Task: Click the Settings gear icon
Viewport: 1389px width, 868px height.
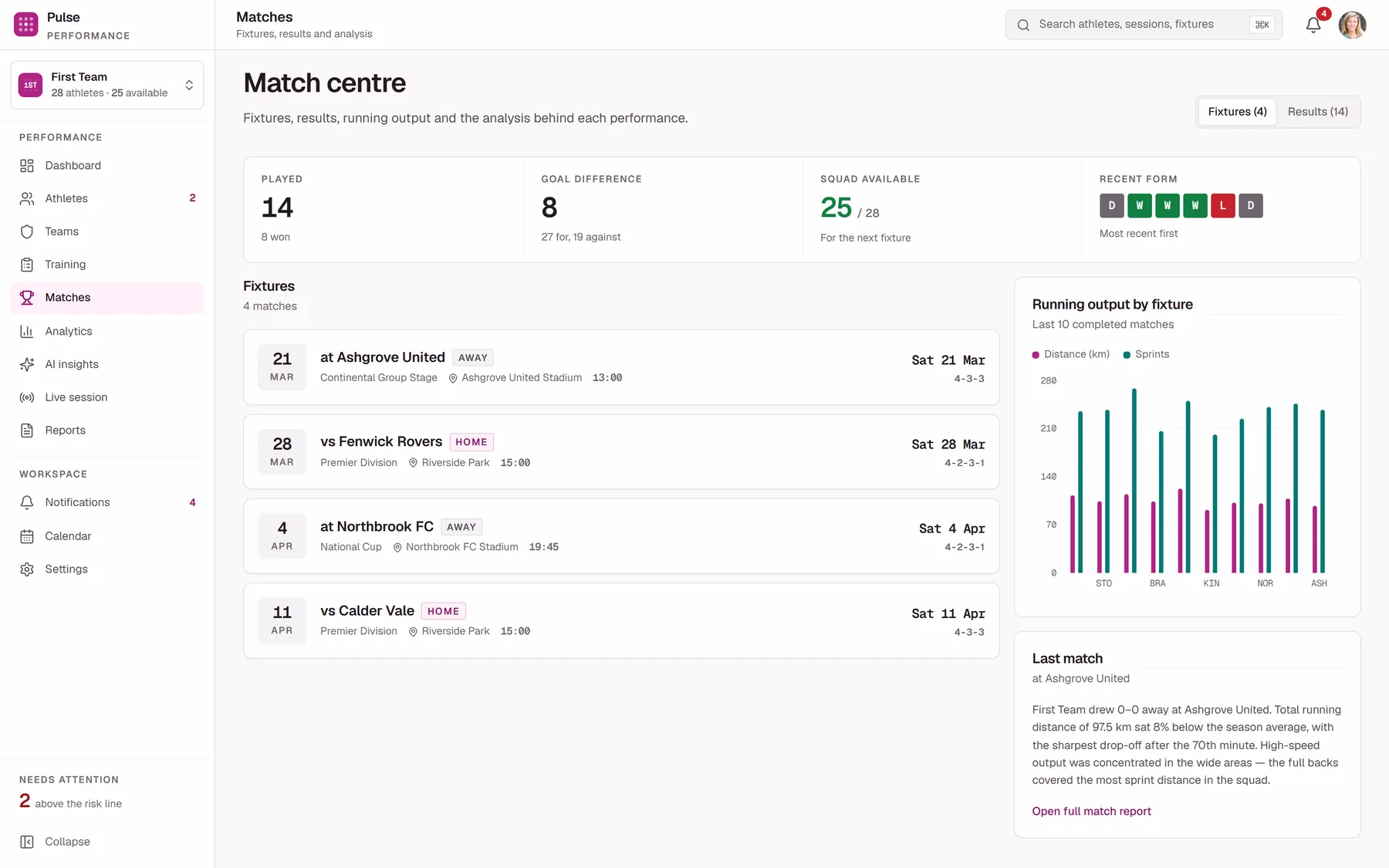Action: pyautogui.click(x=27, y=569)
